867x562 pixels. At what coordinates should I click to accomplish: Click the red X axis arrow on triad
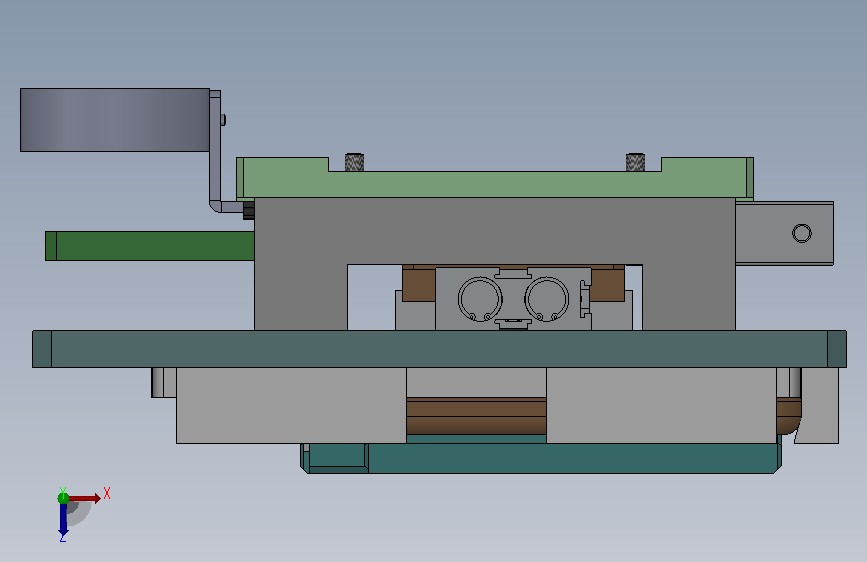[85, 498]
